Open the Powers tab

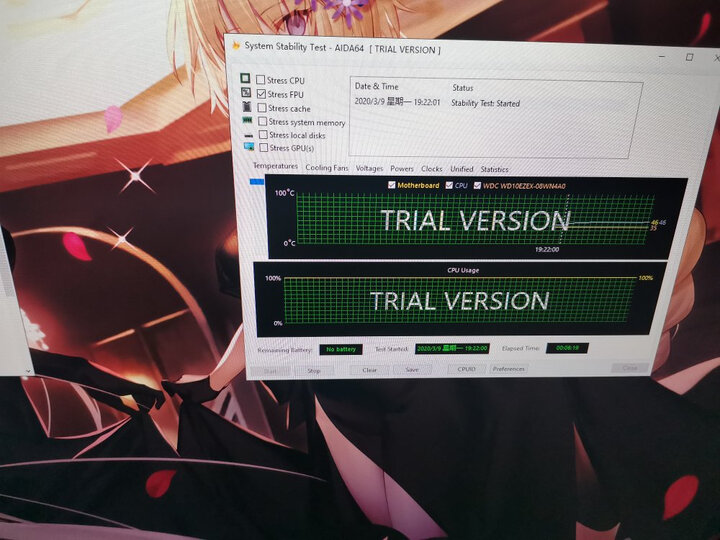[x=402, y=169]
